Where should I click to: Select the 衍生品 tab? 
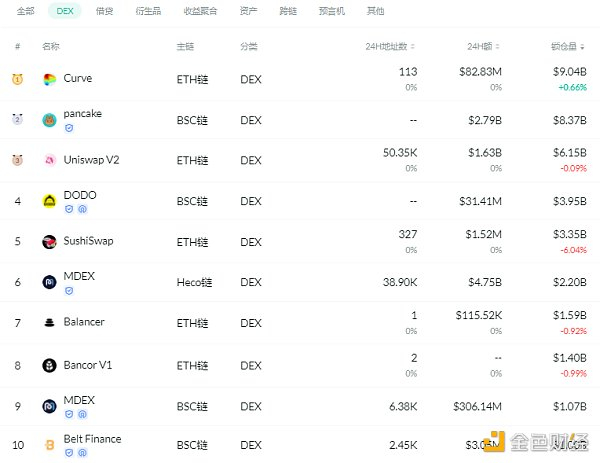(145, 11)
